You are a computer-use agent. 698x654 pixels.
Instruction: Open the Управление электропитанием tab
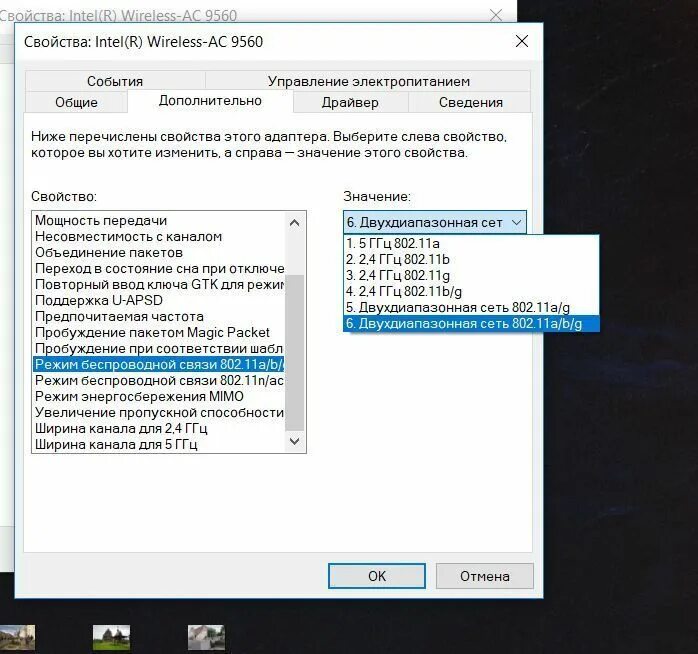[368, 81]
